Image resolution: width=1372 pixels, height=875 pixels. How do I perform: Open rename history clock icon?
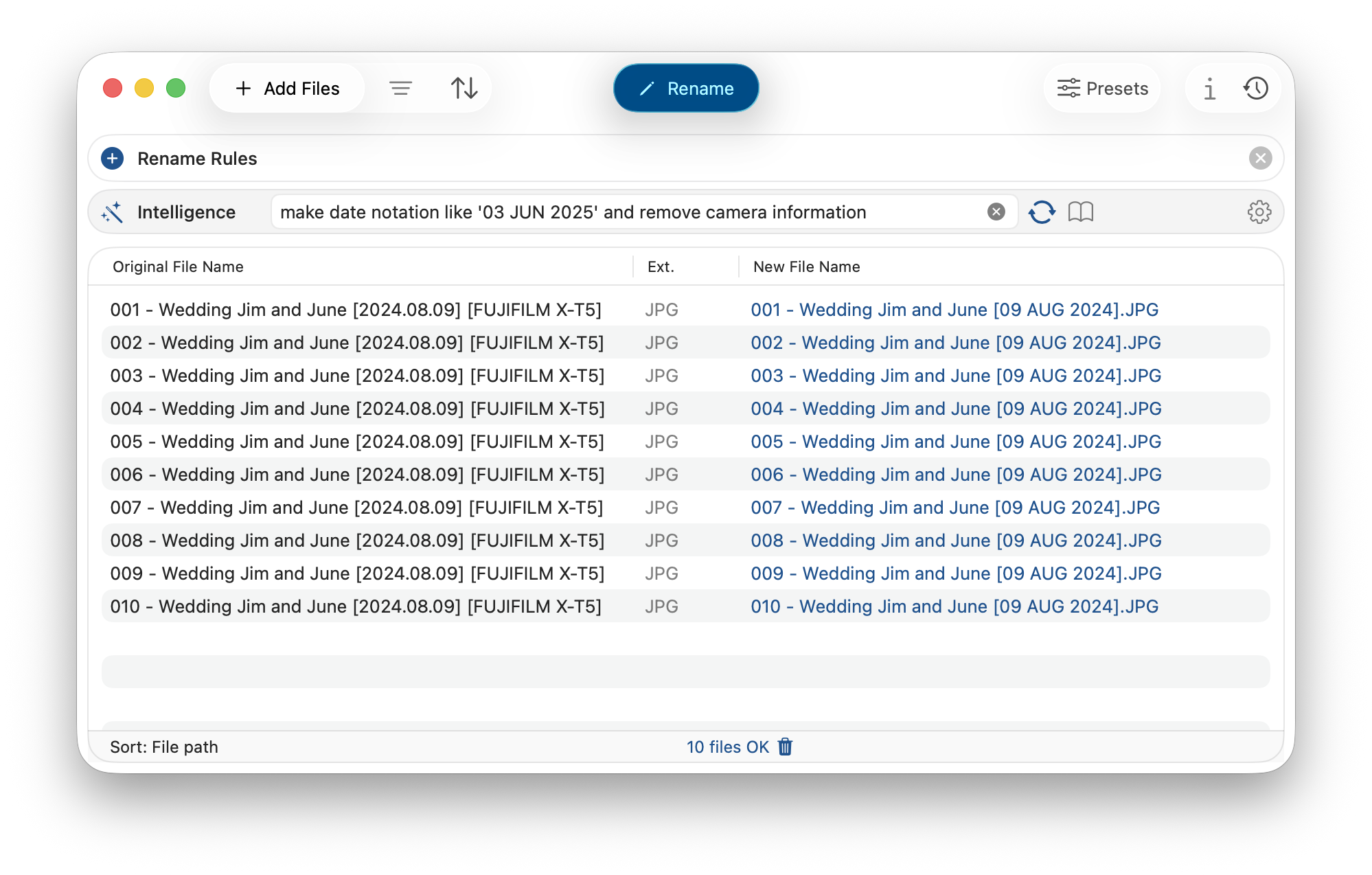pos(1255,88)
